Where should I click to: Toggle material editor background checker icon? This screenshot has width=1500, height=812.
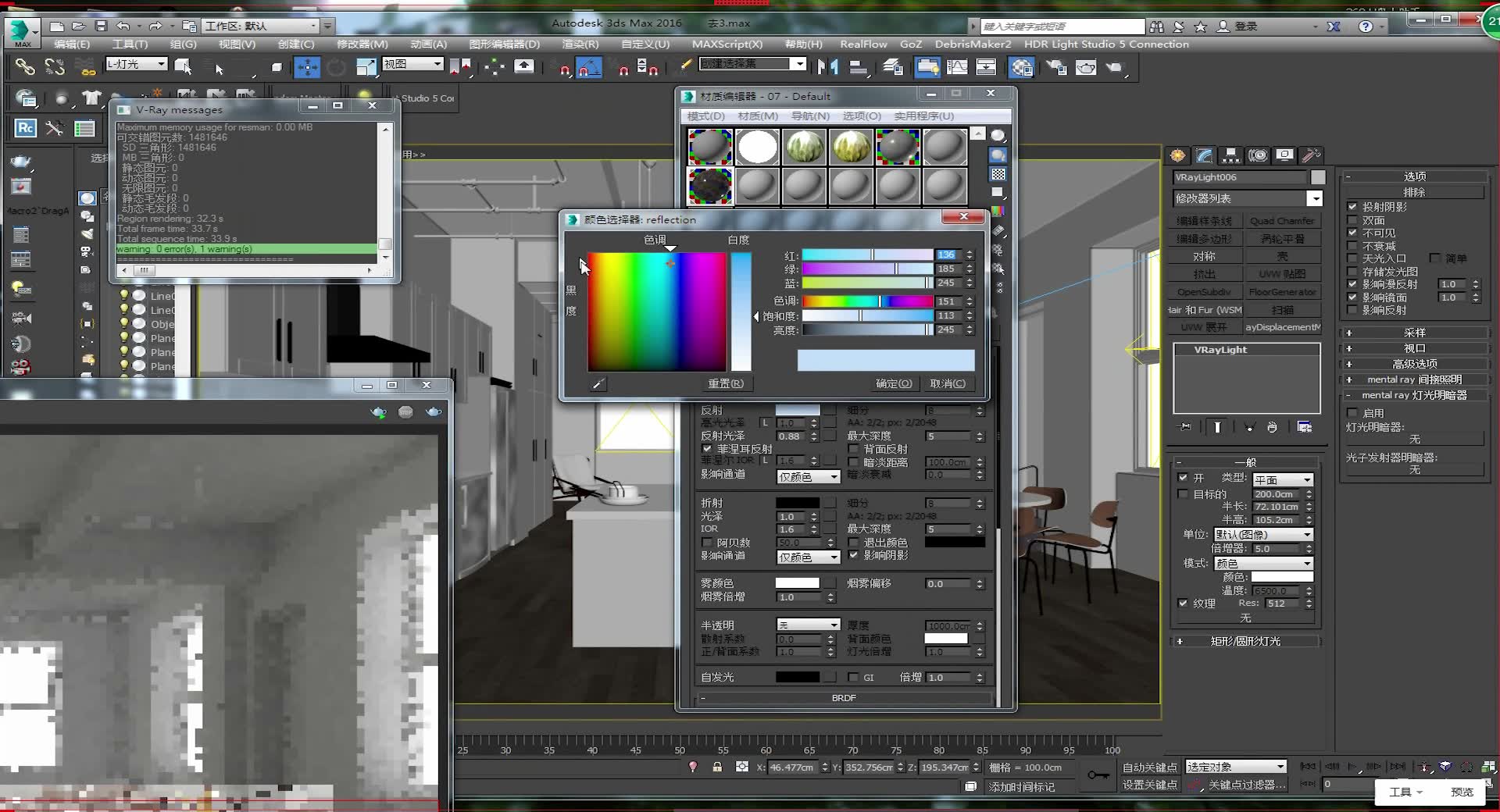(998, 174)
